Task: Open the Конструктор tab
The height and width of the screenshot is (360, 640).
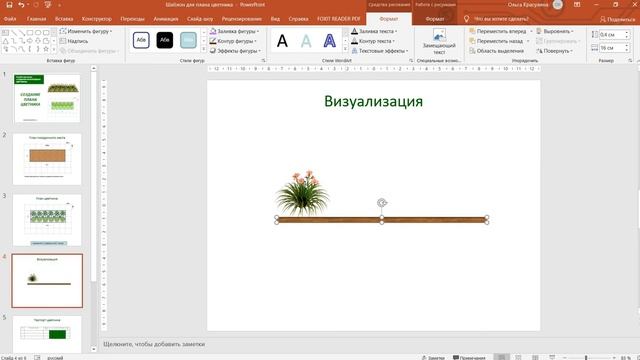Action: tap(97, 19)
